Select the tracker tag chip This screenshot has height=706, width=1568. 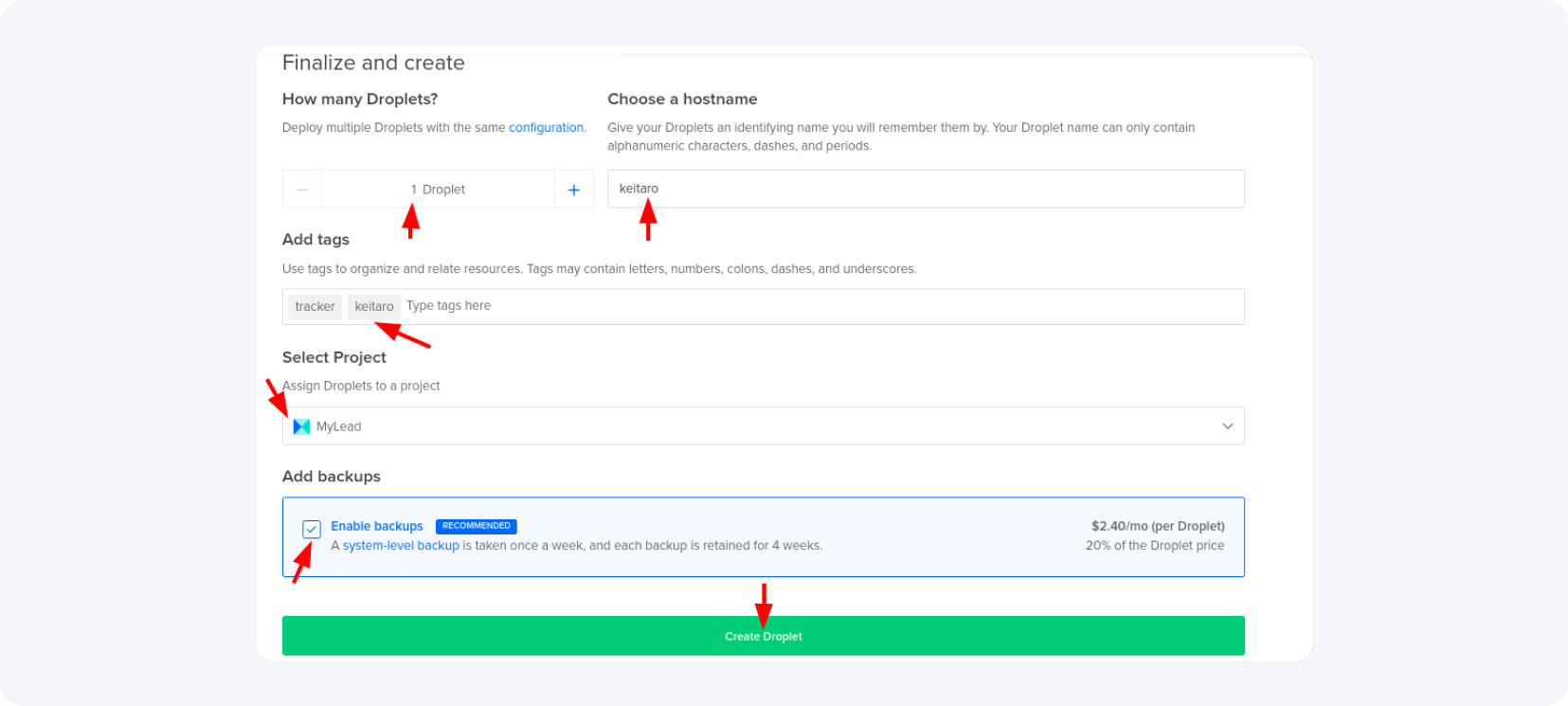point(315,306)
